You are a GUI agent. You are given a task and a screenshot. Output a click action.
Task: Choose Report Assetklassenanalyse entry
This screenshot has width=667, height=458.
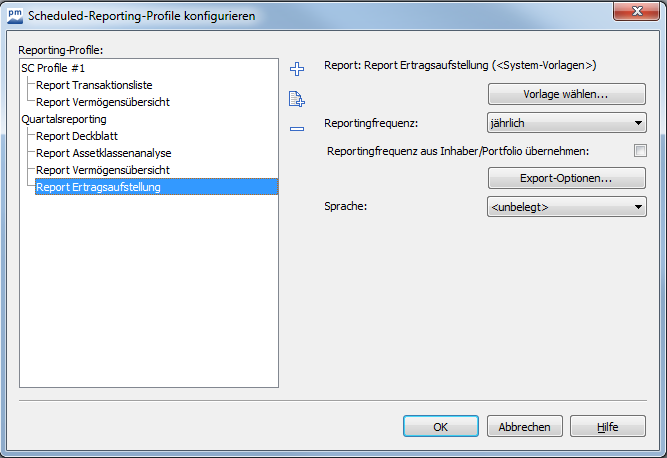pos(103,153)
